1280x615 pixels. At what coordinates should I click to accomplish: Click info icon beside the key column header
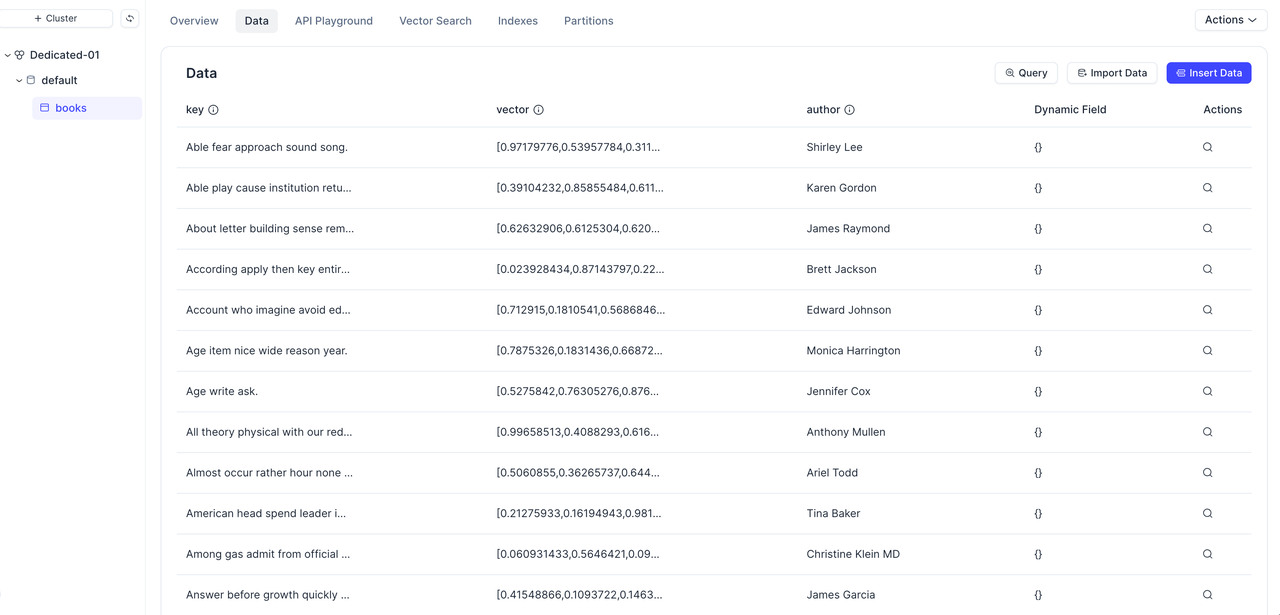pos(213,110)
